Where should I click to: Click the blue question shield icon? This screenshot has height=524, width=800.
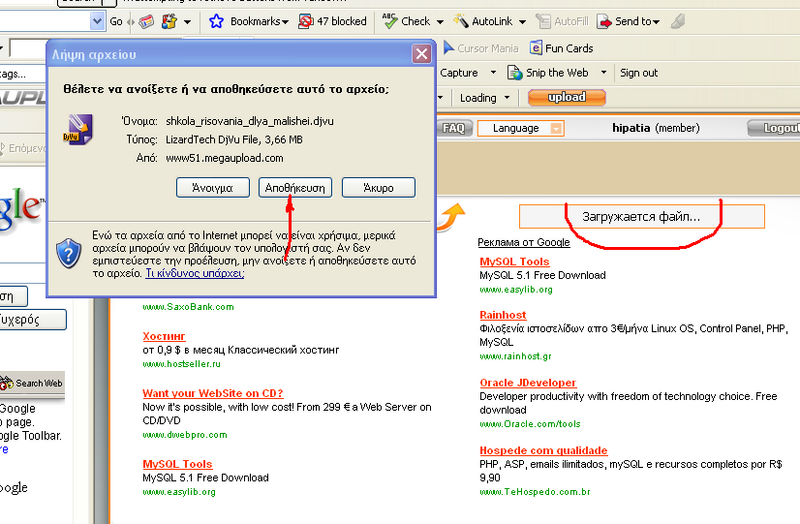tap(69, 253)
